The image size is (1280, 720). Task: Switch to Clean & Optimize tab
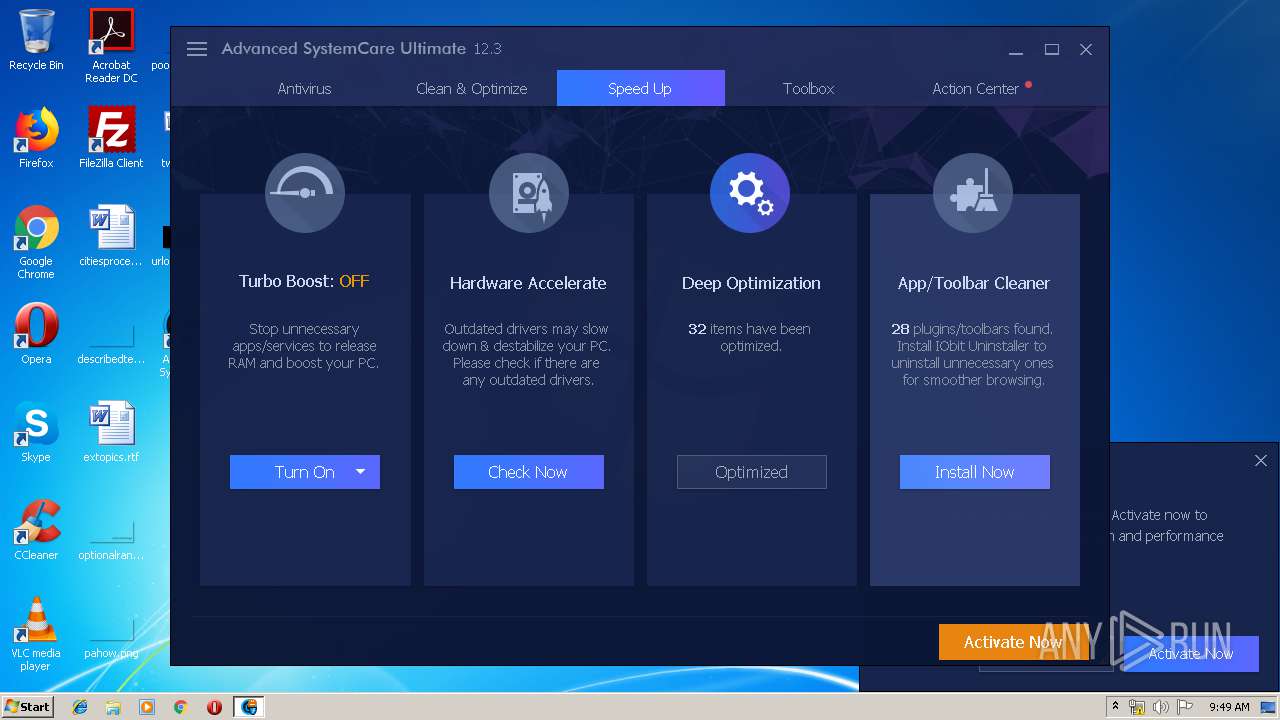click(471, 88)
